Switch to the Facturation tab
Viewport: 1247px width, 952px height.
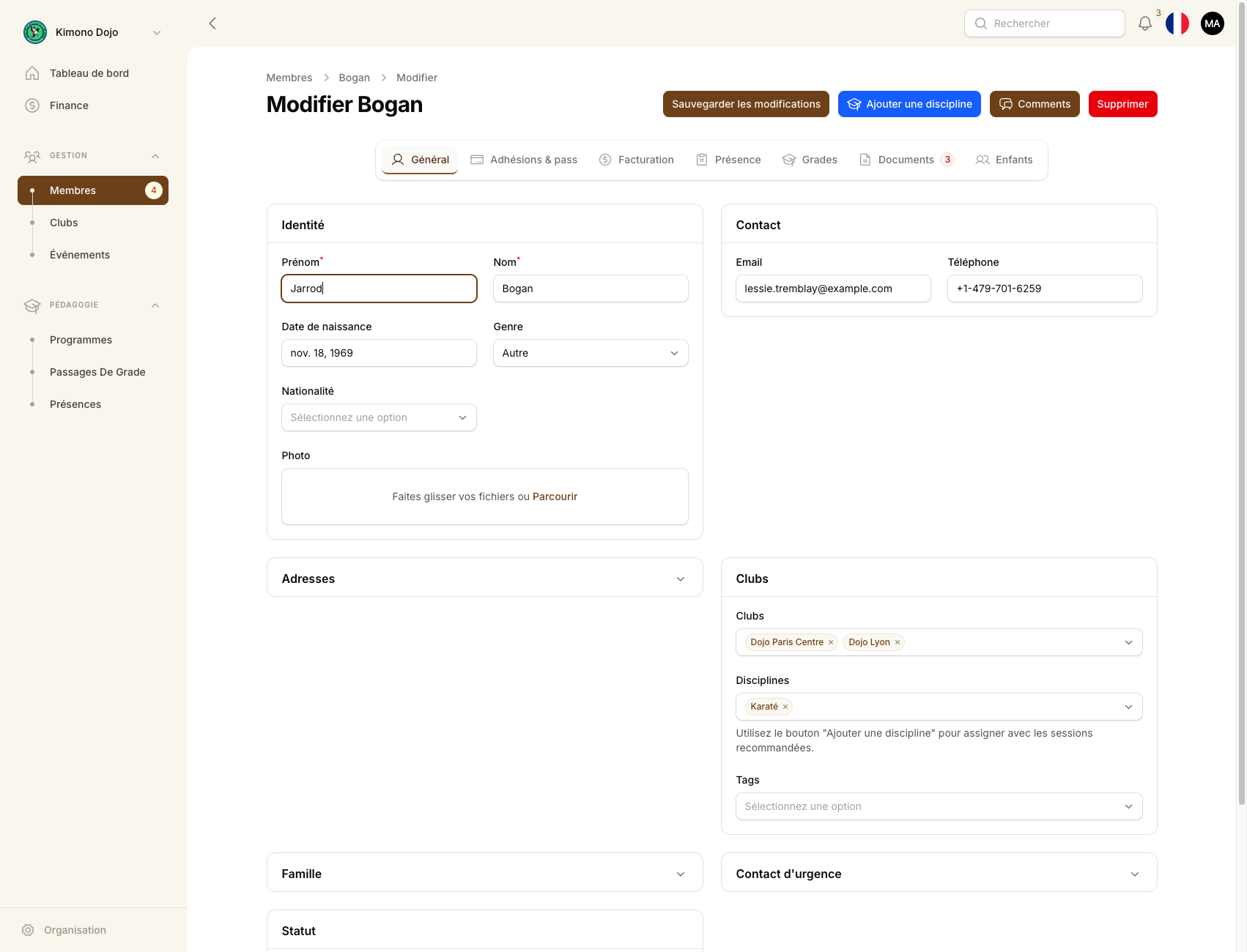click(636, 160)
